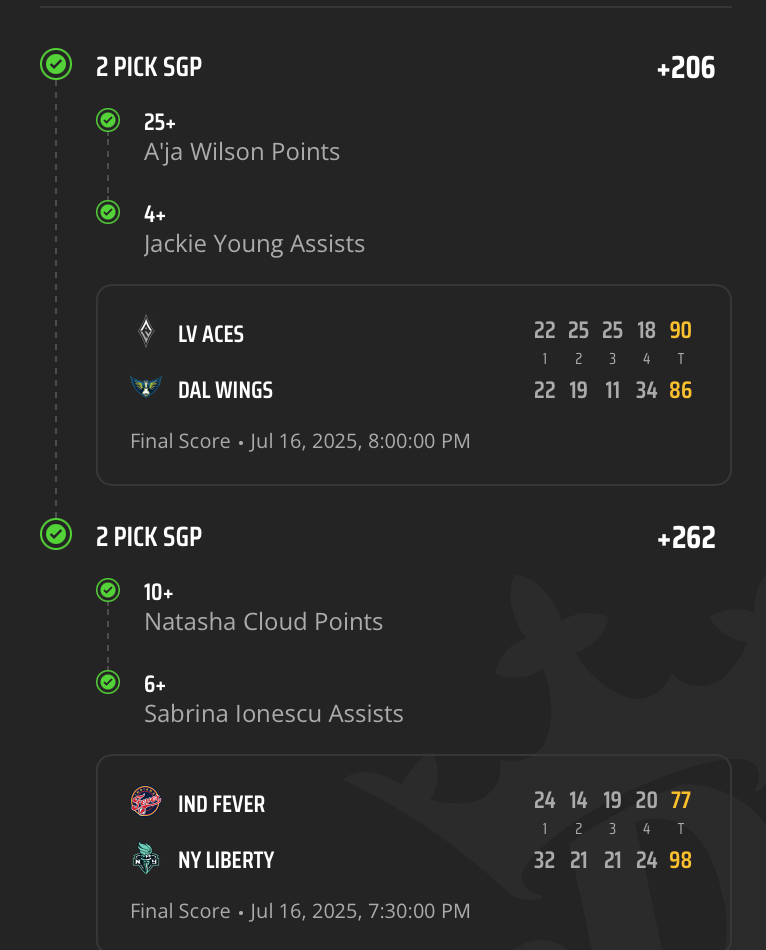Click the +262 odds value
This screenshot has height=950, width=766.
[x=686, y=538]
